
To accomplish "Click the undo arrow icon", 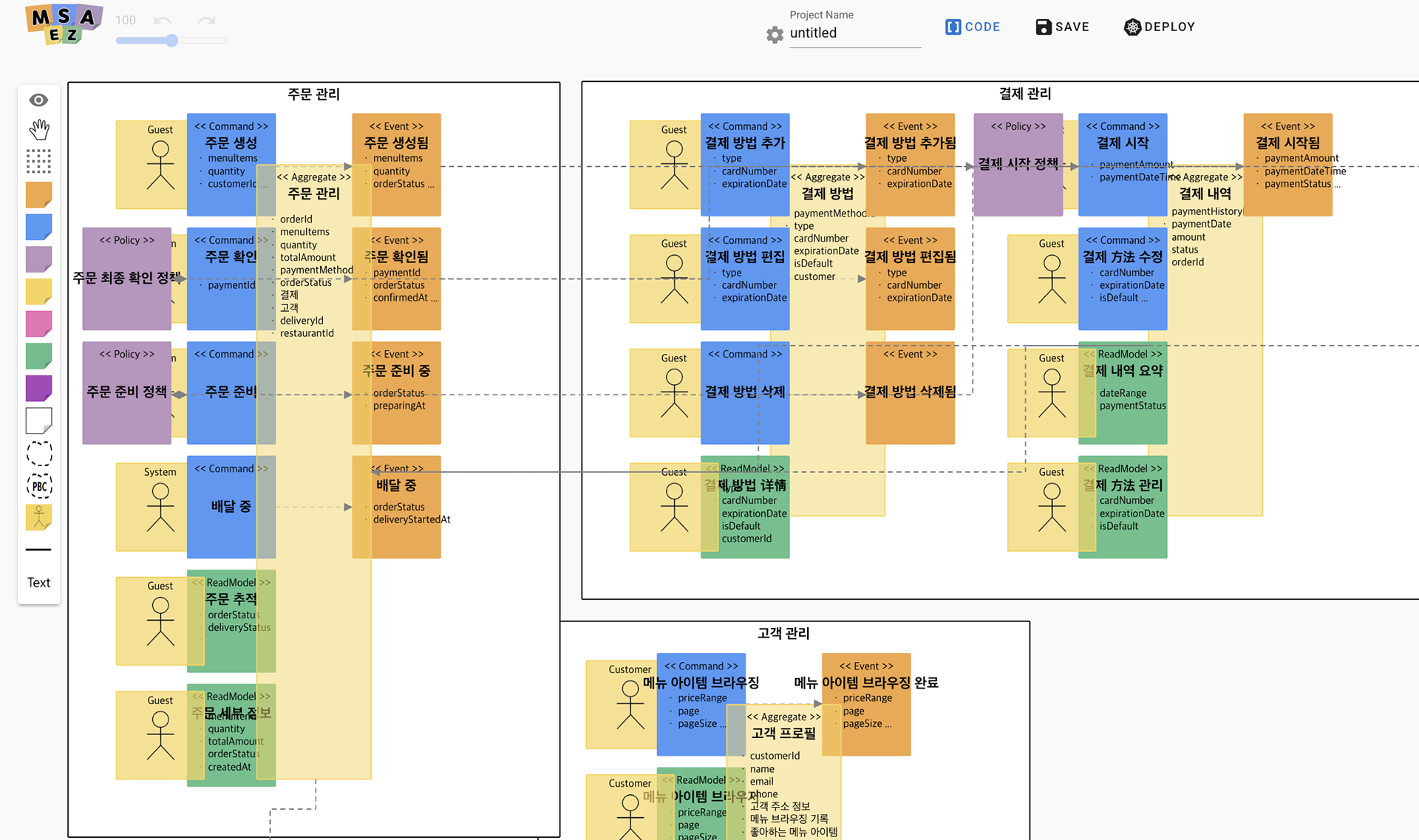I will tap(163, 21).
